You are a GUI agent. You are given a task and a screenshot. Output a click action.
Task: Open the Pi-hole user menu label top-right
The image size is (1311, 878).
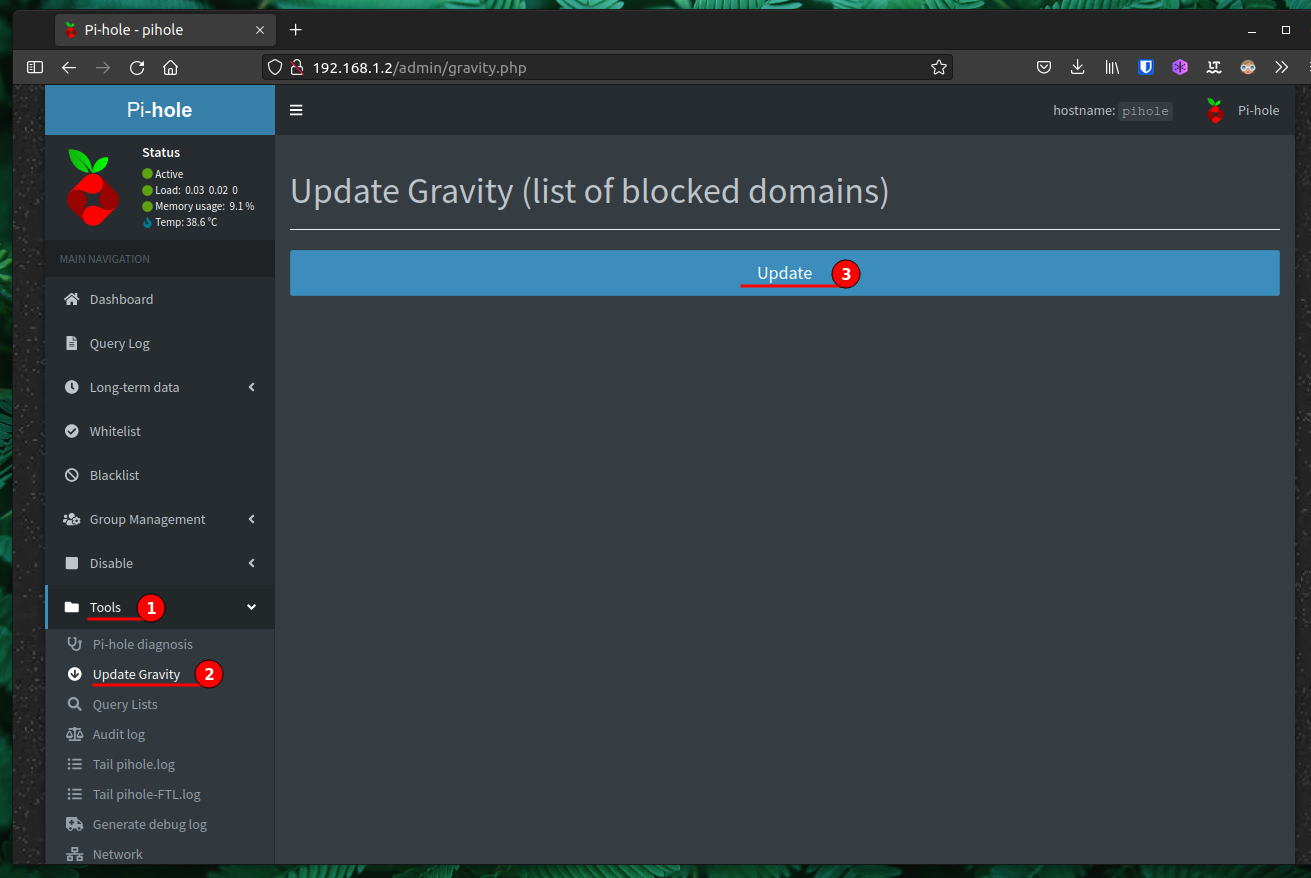1258,111
